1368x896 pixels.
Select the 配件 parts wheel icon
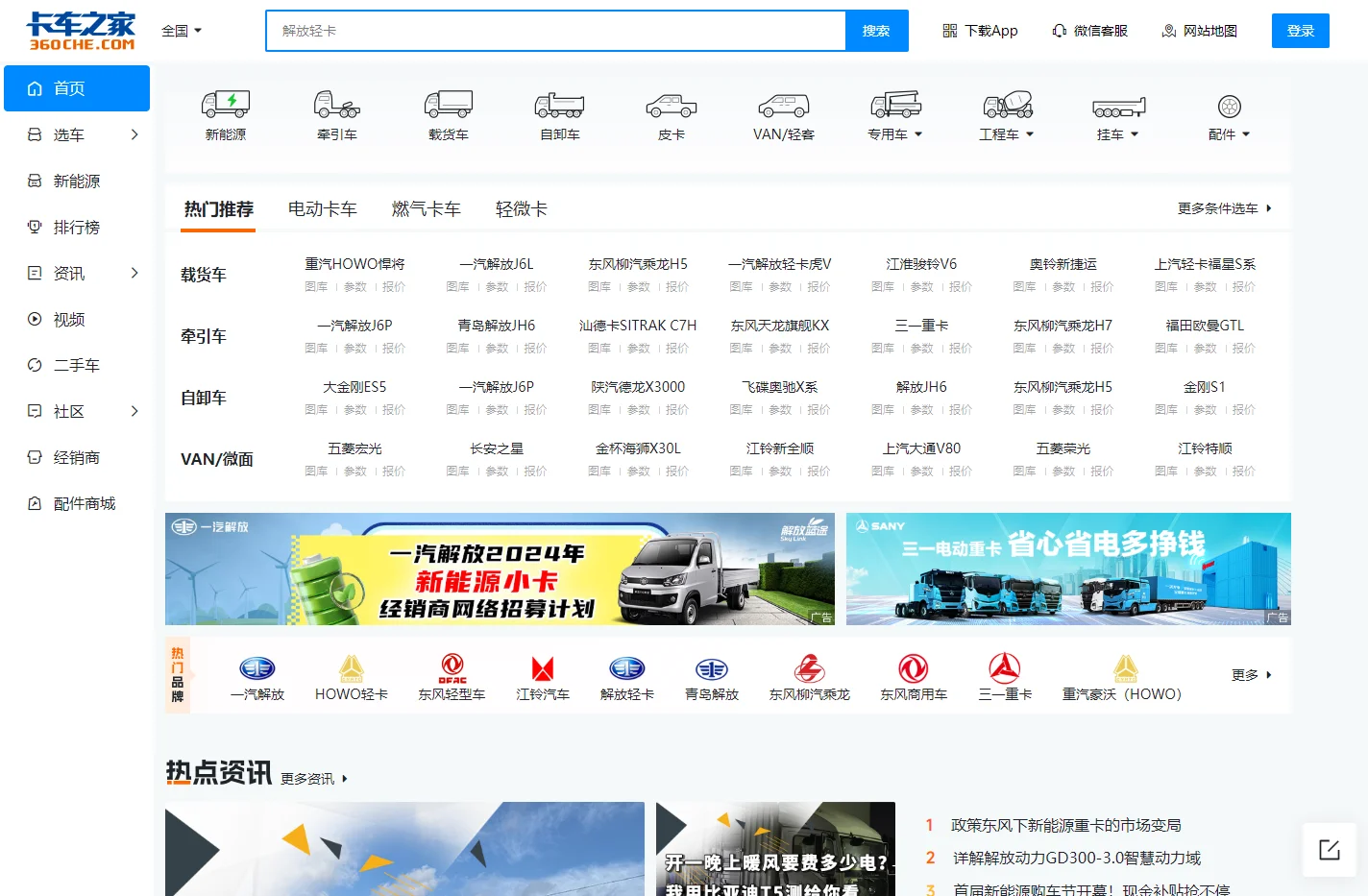pyautogui.click(x=1230, y=106)
